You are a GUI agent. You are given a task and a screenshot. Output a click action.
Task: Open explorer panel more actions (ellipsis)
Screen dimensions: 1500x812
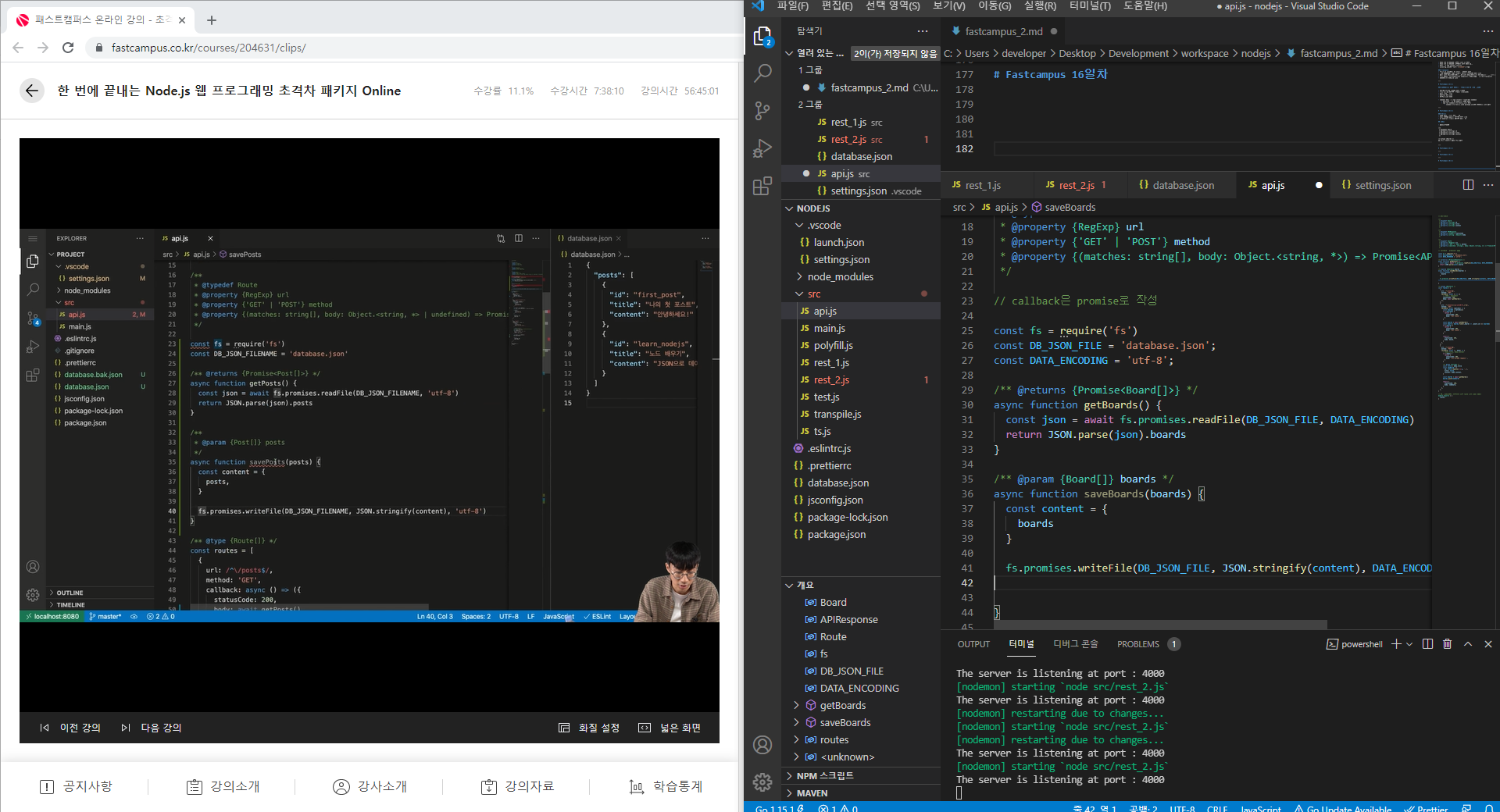point(923,31)
